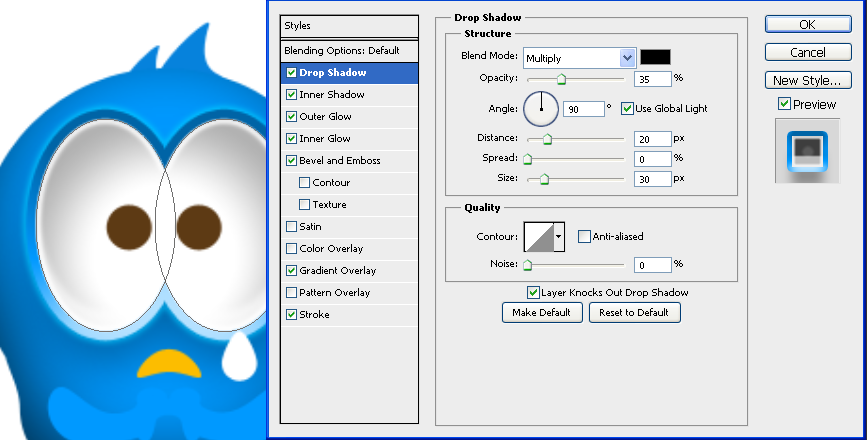
Task: Toggle Use Global Light checkbox
Action: coord(627,108)
